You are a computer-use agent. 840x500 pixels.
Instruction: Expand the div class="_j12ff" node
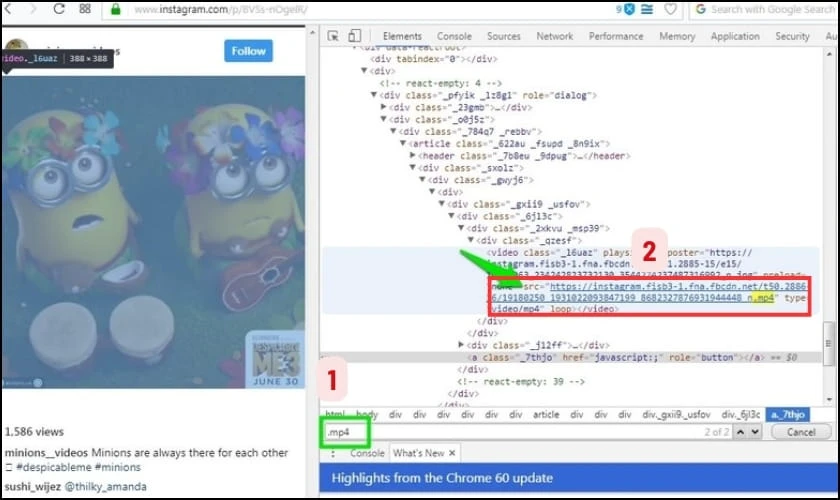(x=461, y=345)
